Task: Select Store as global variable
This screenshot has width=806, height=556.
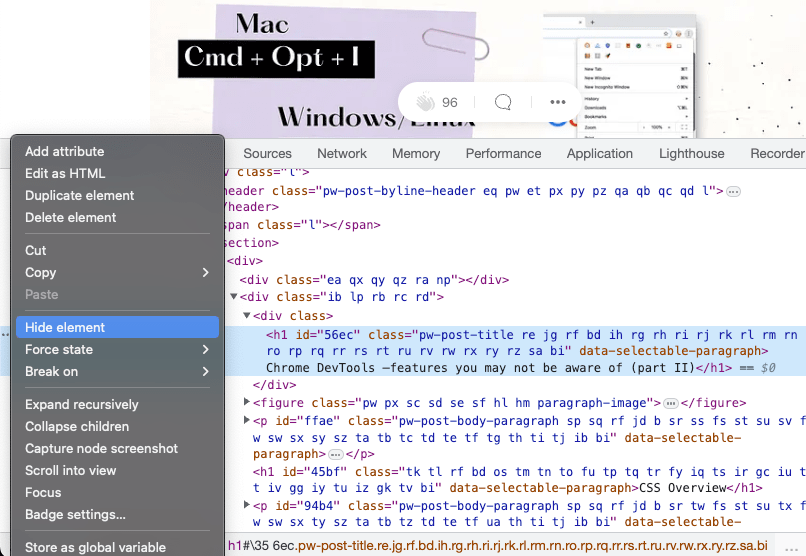Action: 95,548
